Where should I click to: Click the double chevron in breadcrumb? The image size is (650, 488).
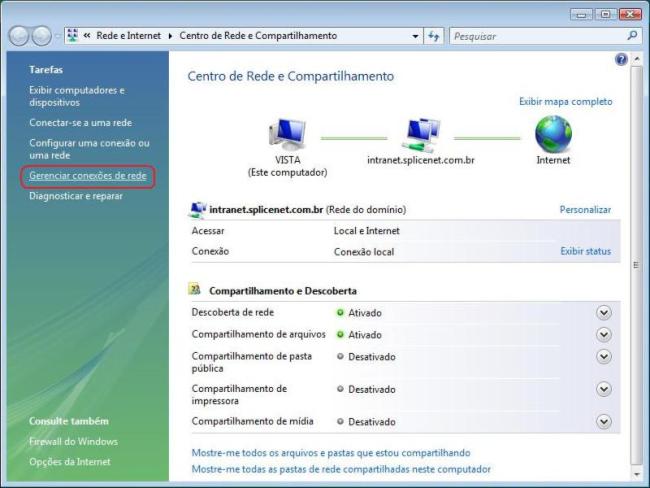point(87,36)
